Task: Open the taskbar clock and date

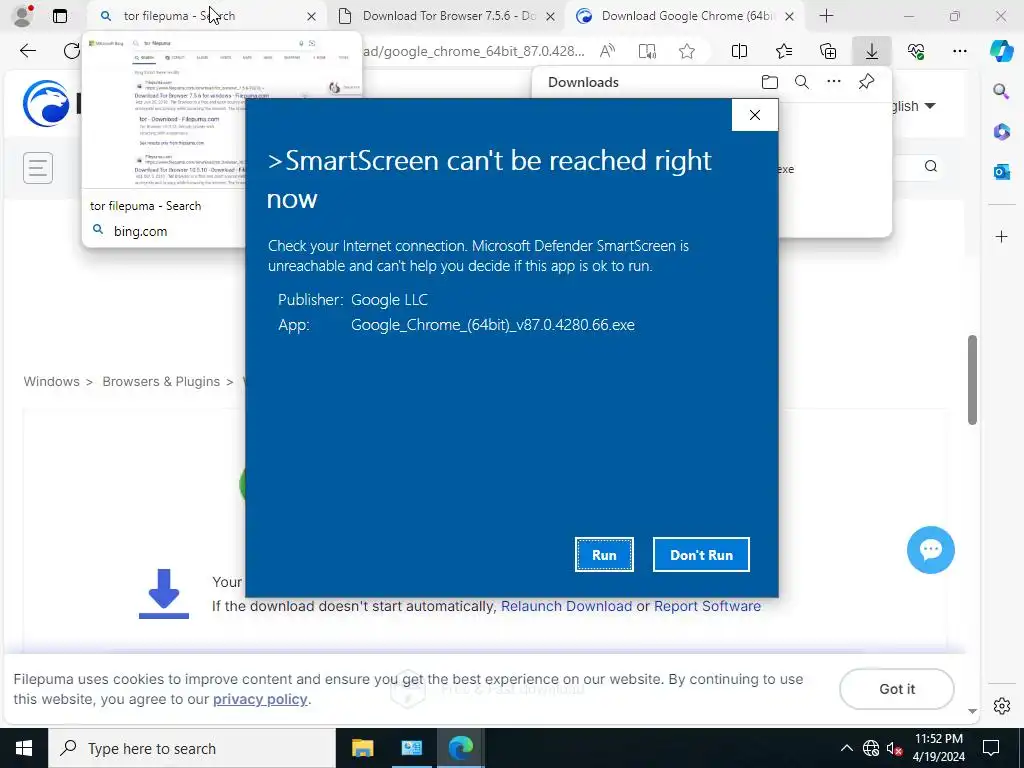Action: (938, 748)
